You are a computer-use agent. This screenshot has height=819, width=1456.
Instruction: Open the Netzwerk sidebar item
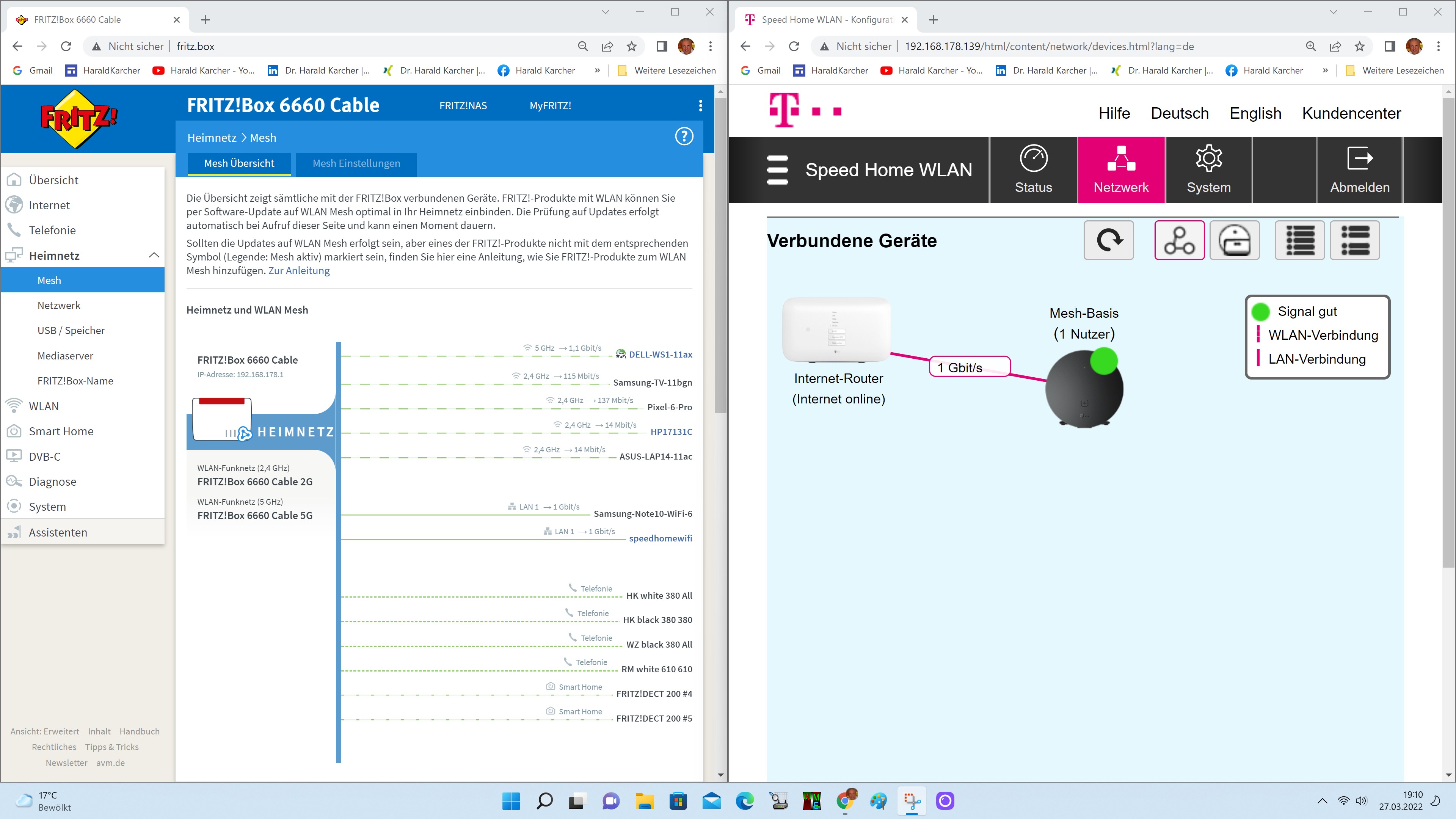[x=59, y=305]
